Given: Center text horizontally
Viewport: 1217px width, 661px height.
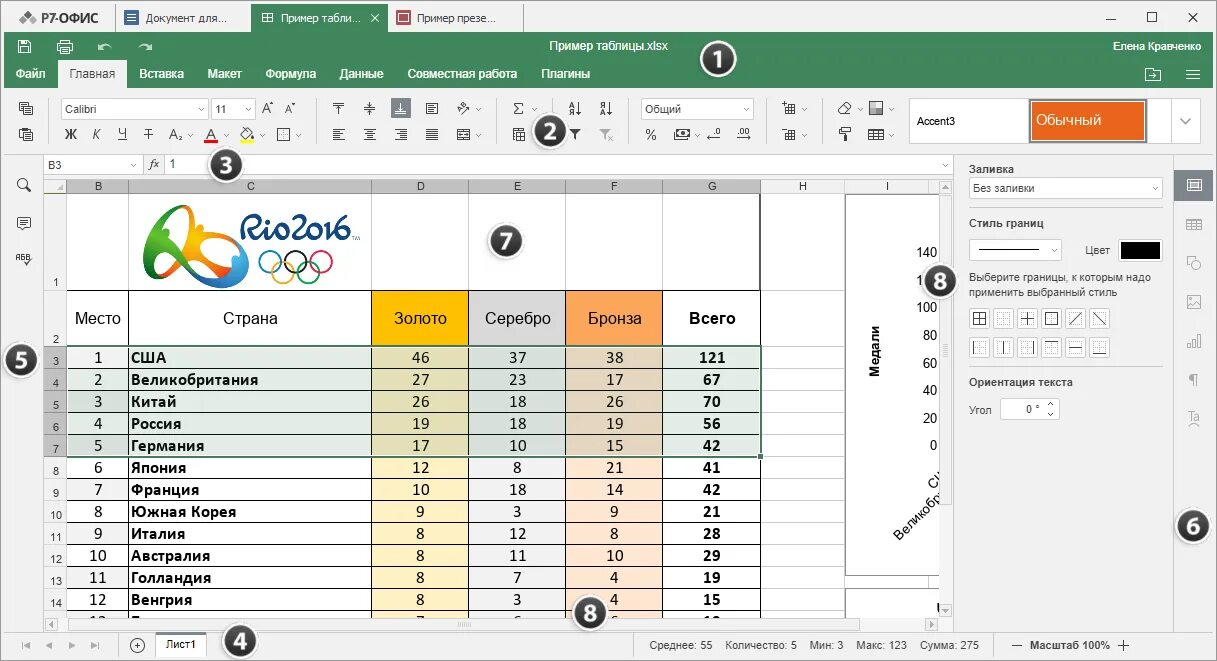Looking at the screenshot, I should [x=369, y=134].
